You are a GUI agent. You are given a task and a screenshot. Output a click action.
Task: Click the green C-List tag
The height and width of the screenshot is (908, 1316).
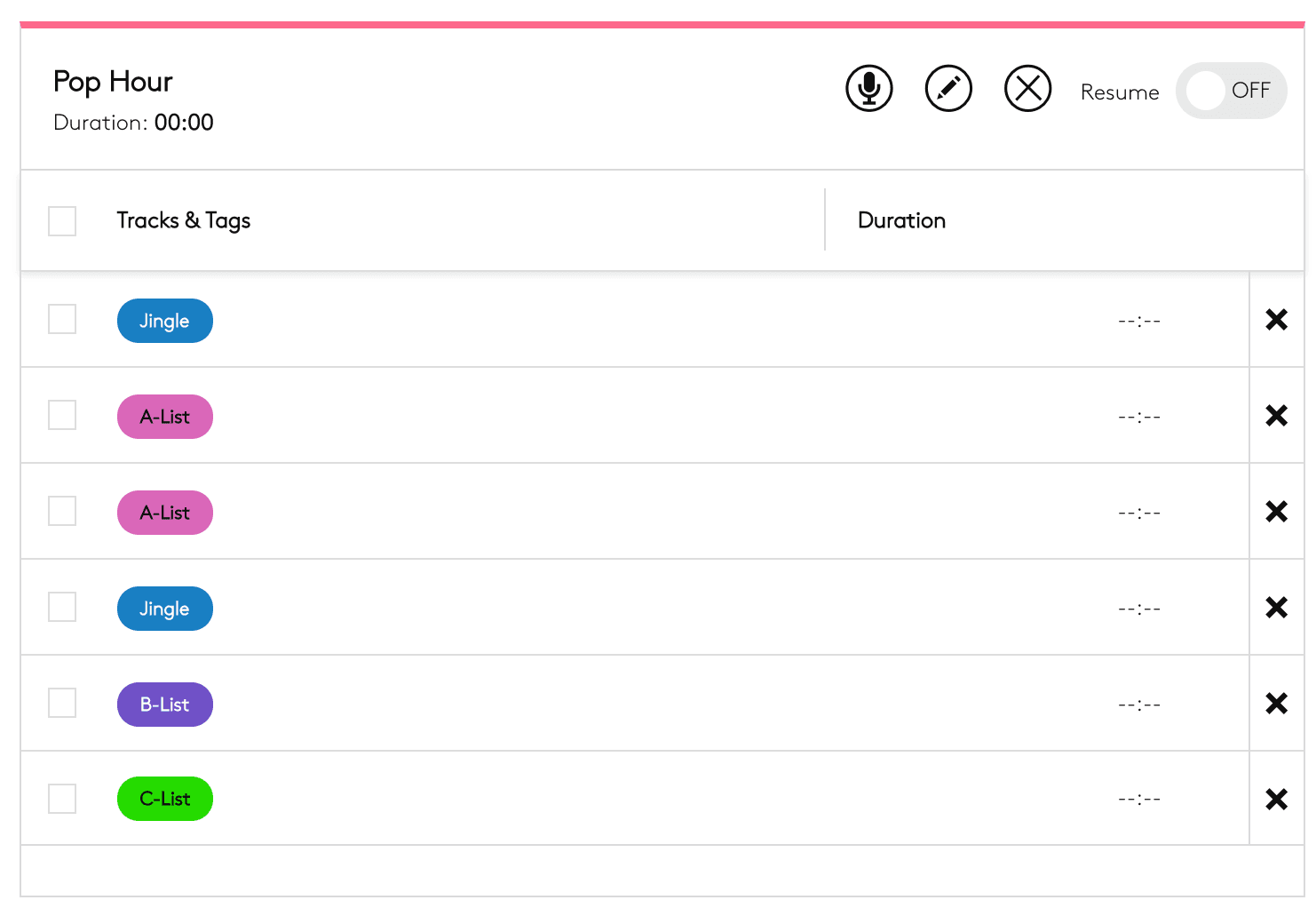[x=165, y=799]
